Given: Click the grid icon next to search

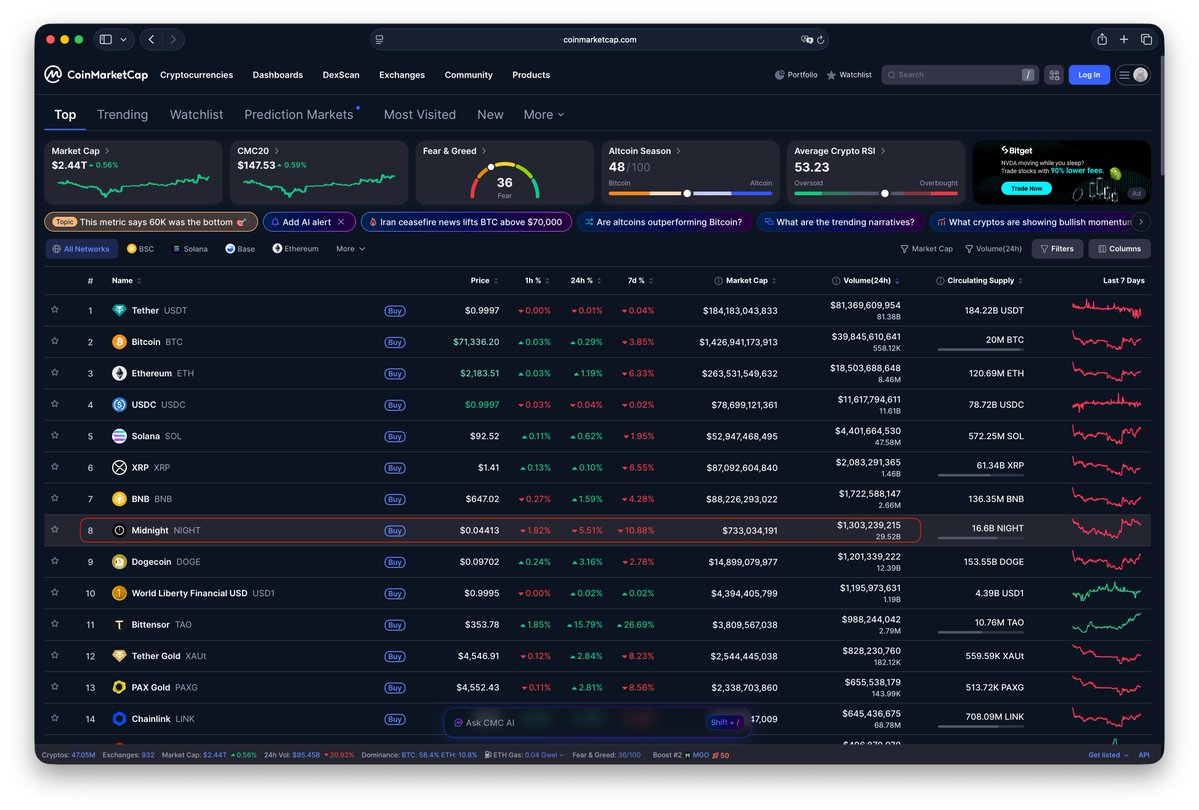Looking at the screenshot, I should click(1054, 75).
